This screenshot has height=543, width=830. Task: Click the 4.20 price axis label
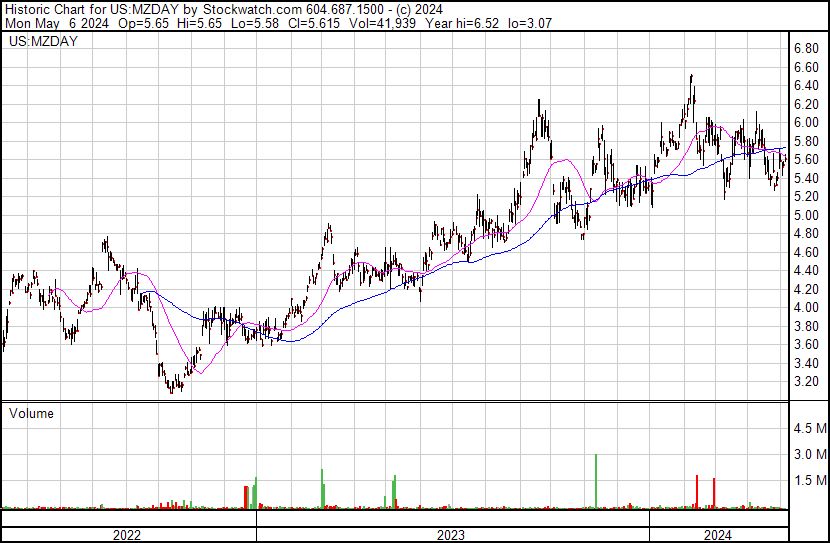point(807,289)
